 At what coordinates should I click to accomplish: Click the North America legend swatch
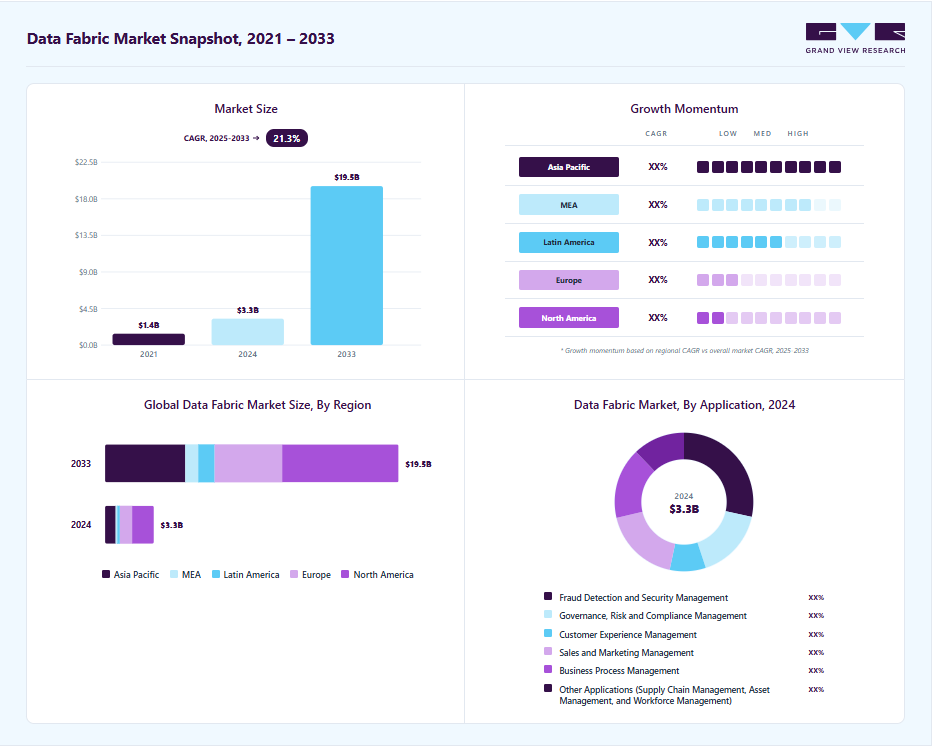[x=345, y=574]
